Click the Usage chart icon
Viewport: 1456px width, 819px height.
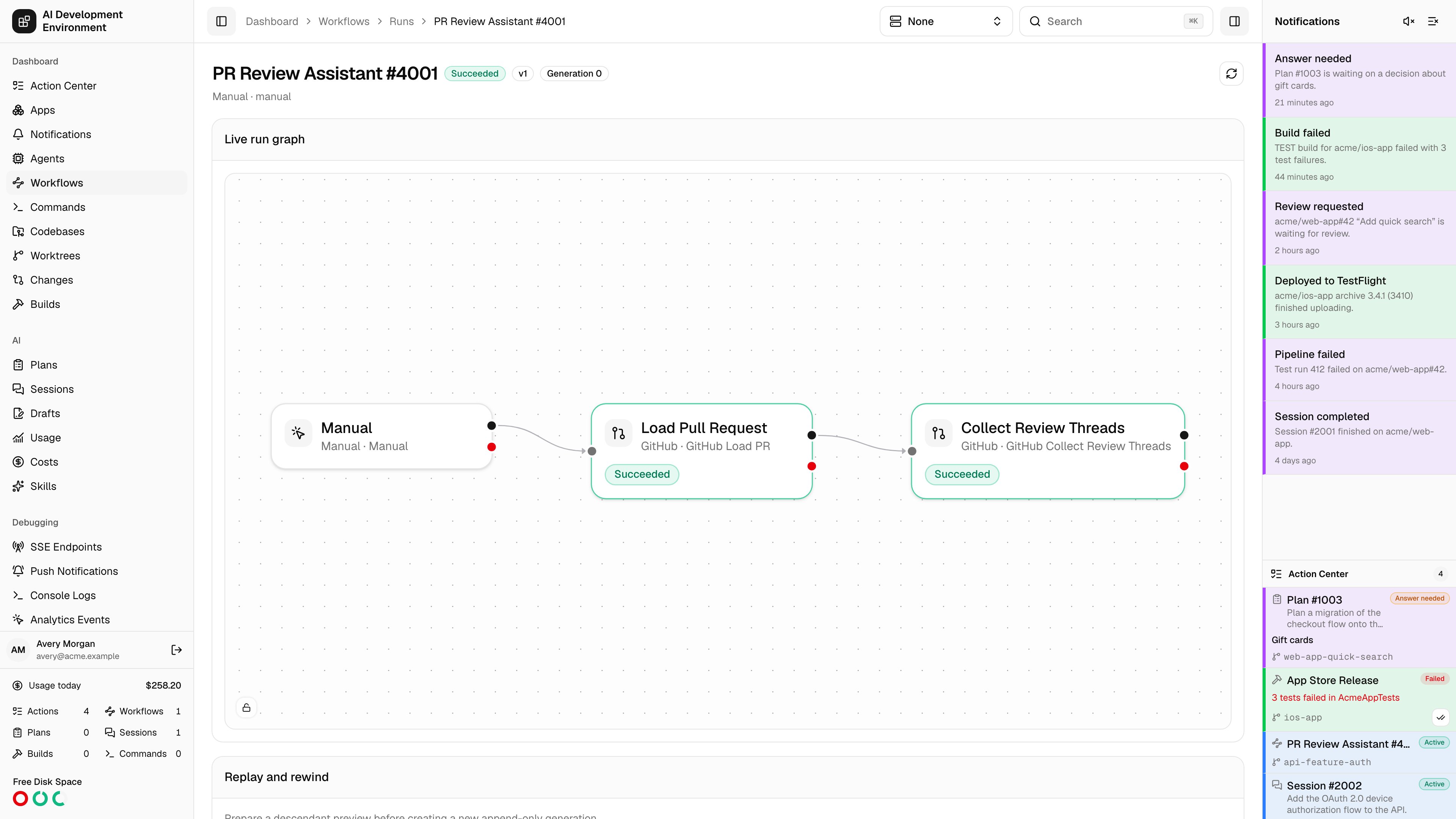(18, 438)
